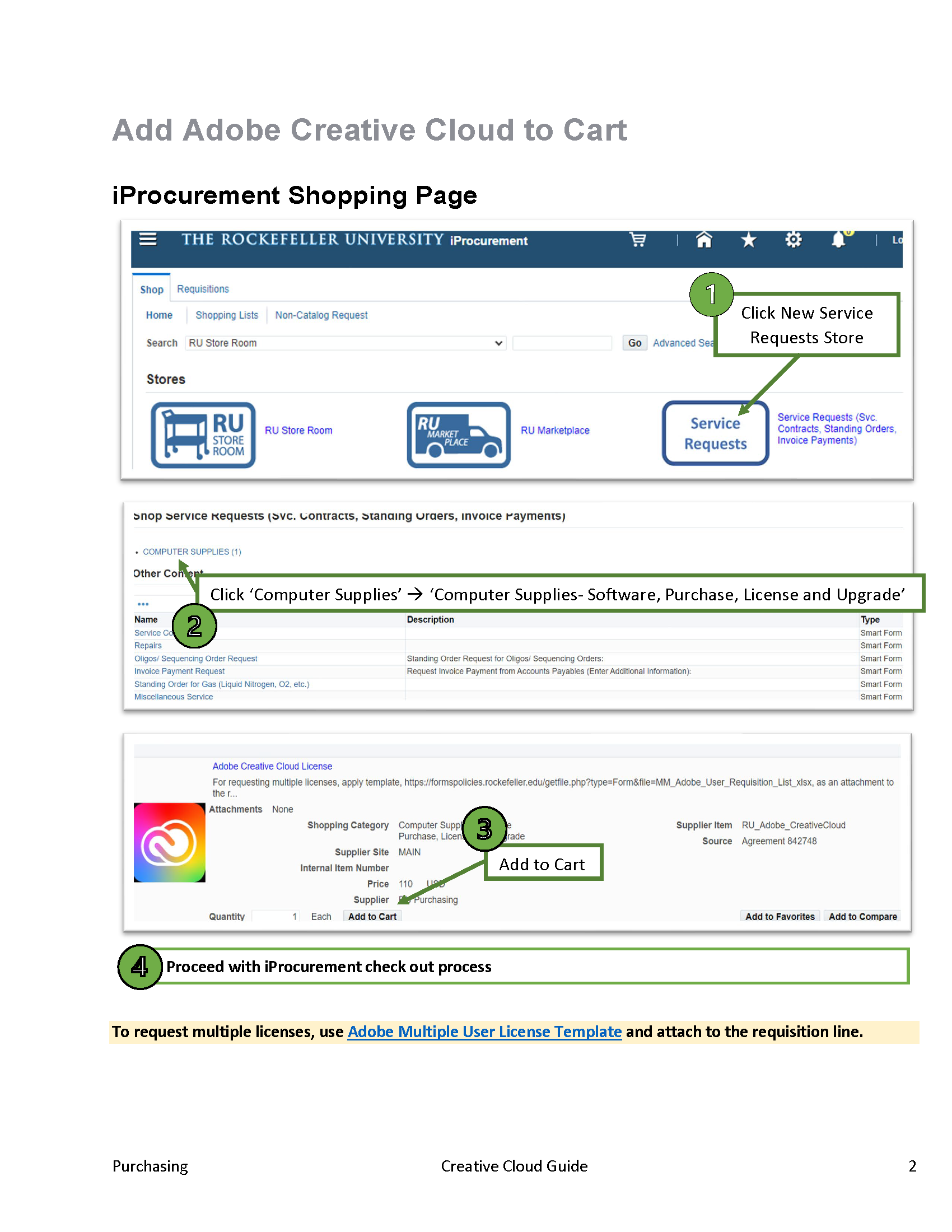Open Adobe Multiple User License Template link

(x=484, y=1032)
